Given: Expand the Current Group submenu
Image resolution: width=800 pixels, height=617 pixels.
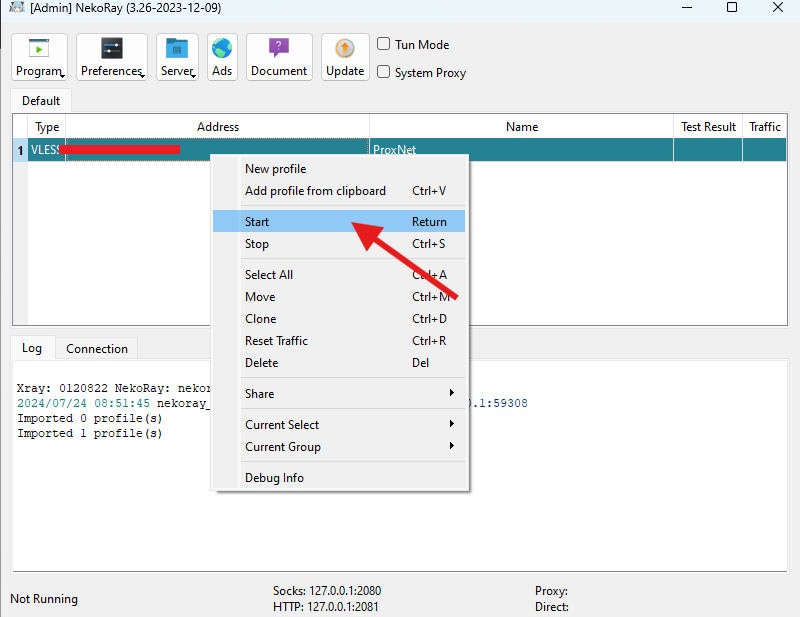Looking at the screenshot, I should pyautogui.click(x=339, y=447).
